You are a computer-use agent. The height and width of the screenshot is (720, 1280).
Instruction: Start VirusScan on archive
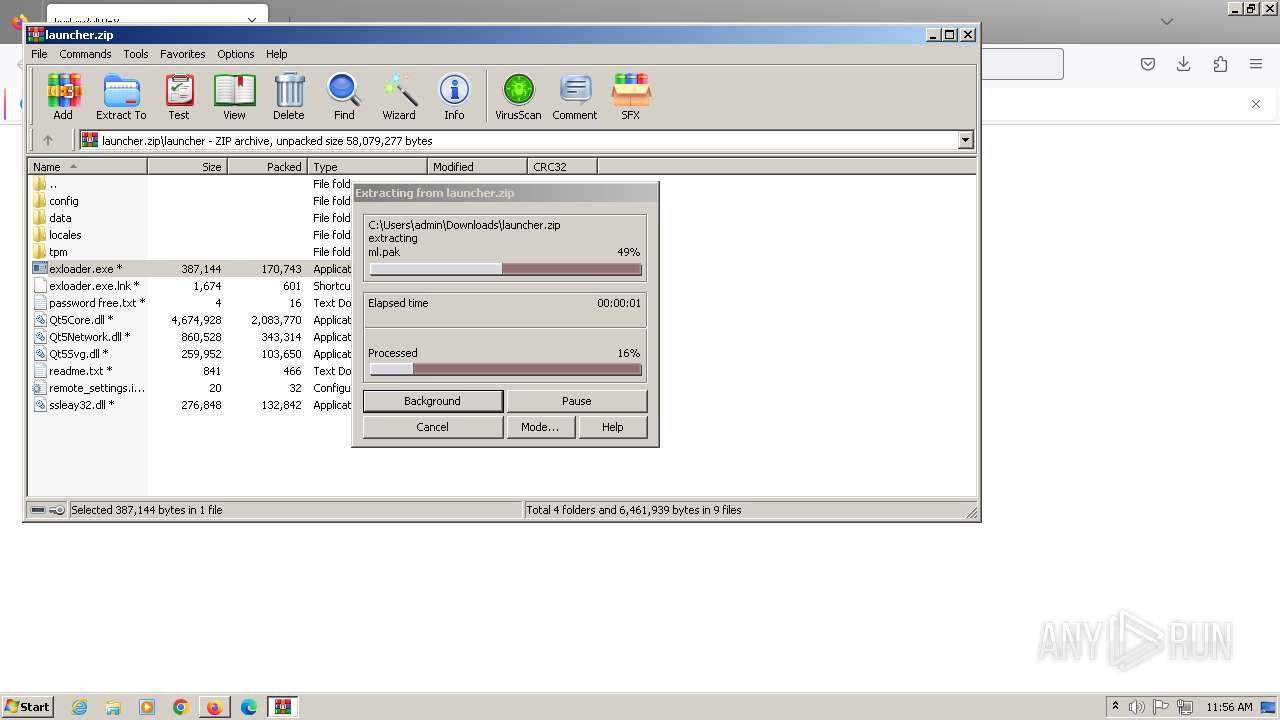pyautogui.click(x=518, y=97)
